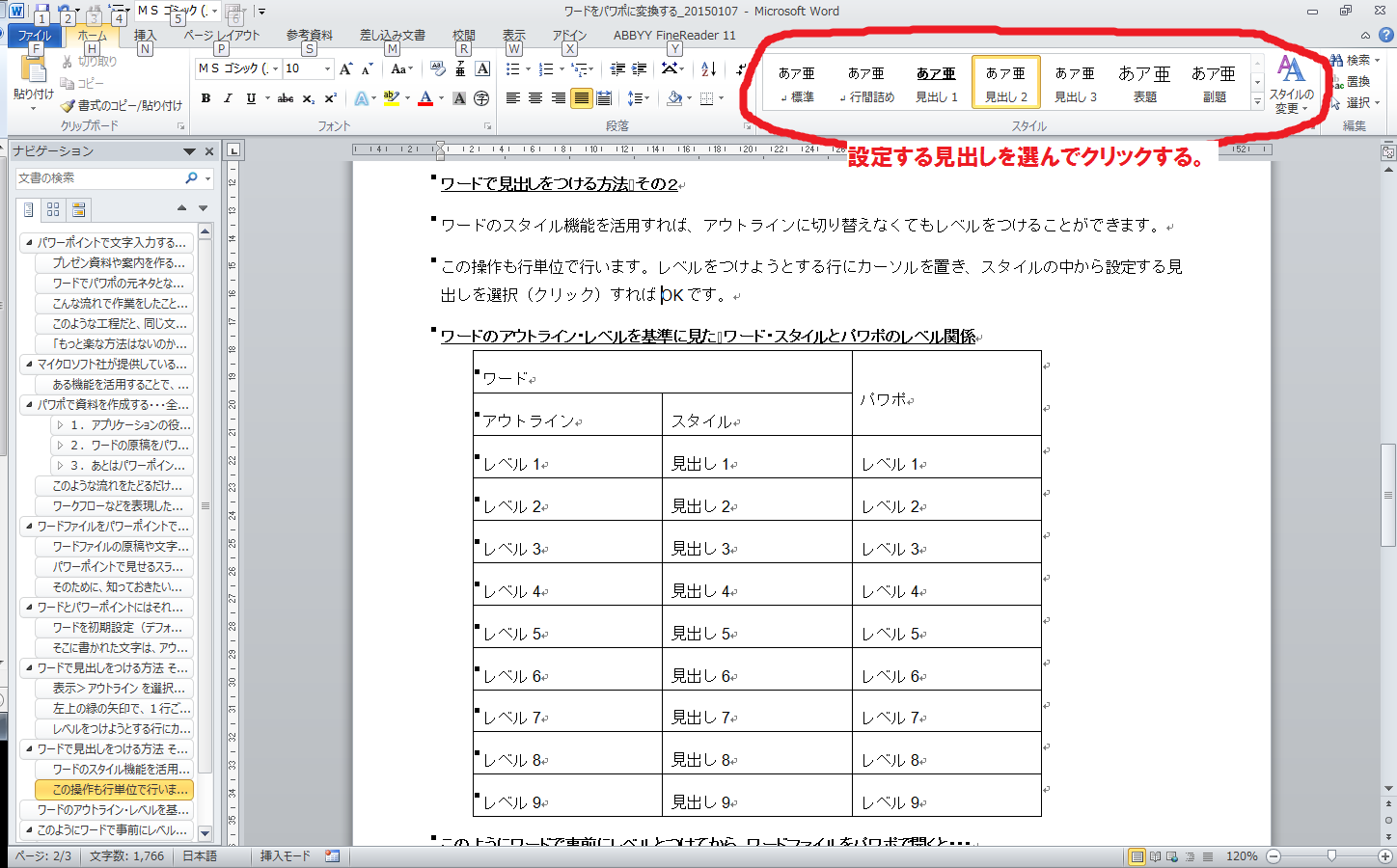1397x868 pixels.
Task: Clear formatting with the eraser icon
Action: pos(438,69)
